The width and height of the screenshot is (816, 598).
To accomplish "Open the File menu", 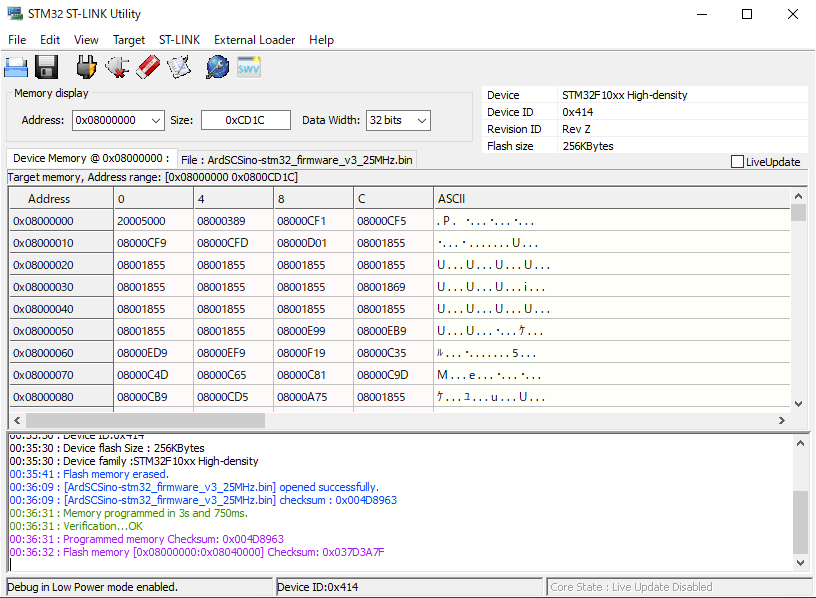I will (x=17, y=40).
